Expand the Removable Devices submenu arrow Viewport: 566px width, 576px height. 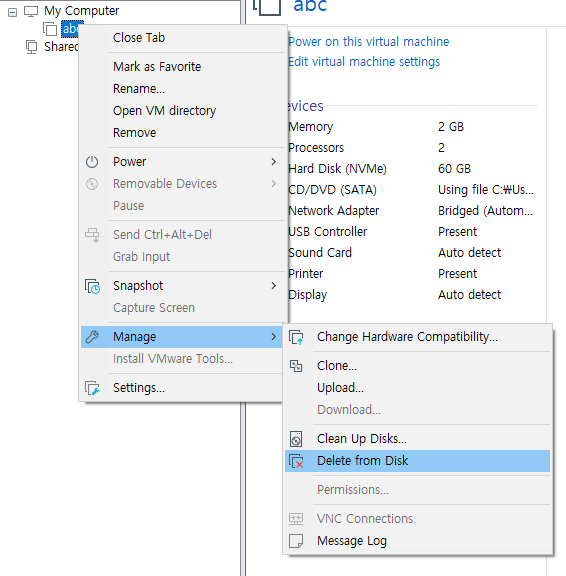click(x=274, y=184)
